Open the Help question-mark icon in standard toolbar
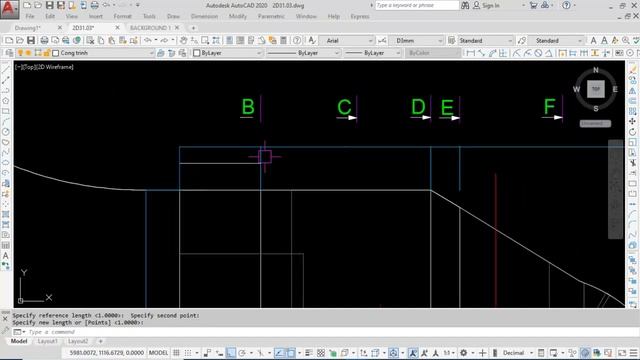 [297, 40]
